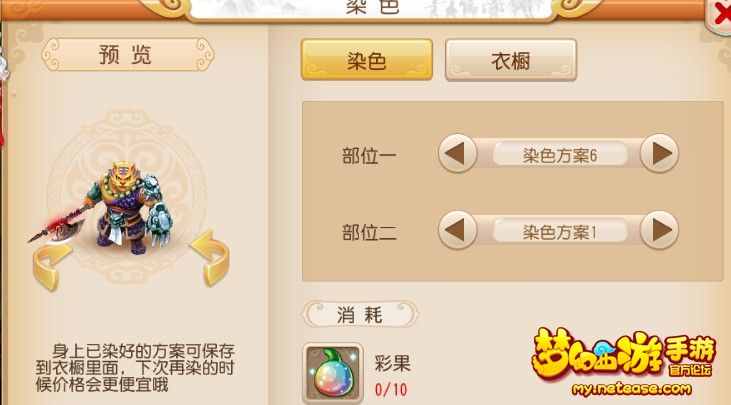The width and height of the screenshot is (731, 405).
Task: Select next scheme for 部位二
Action: [659, 230]
